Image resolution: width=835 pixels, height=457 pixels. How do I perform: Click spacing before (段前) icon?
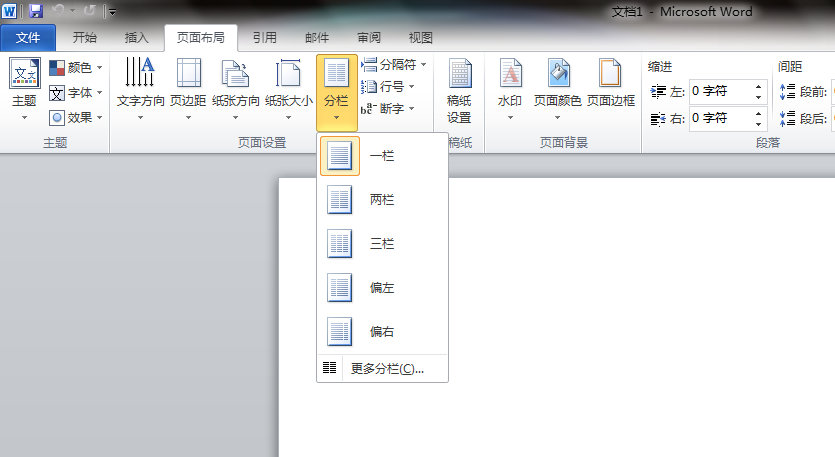tap(787, 92)
